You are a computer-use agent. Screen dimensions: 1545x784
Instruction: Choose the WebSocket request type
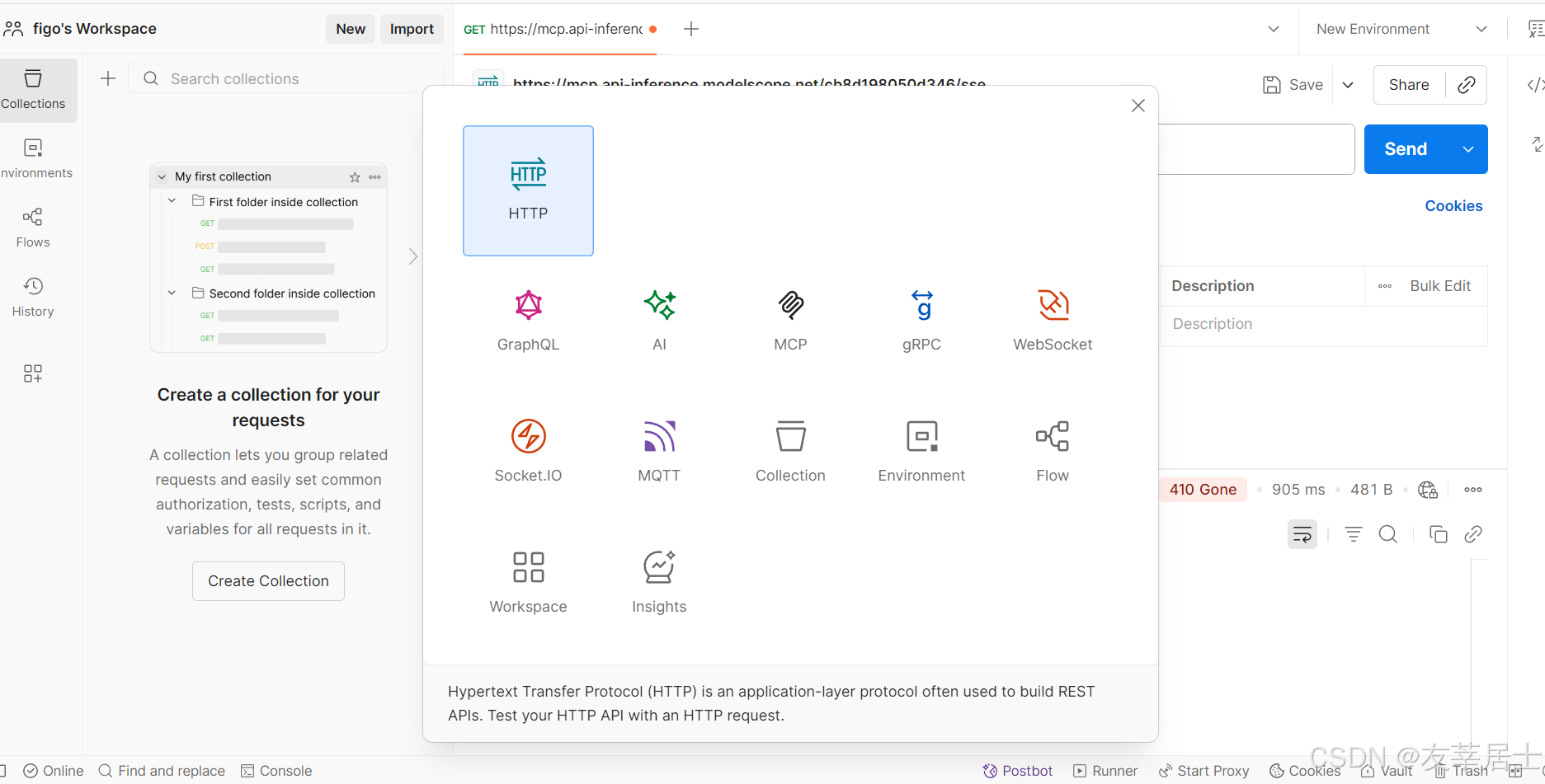click(x=1053, y=321)
